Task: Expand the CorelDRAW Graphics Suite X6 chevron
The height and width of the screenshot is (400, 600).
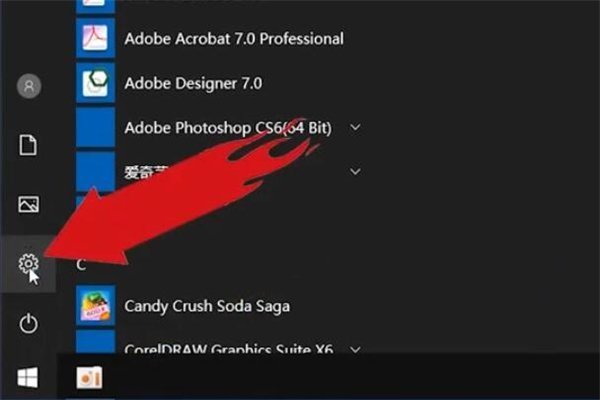Action: point(356,350)
